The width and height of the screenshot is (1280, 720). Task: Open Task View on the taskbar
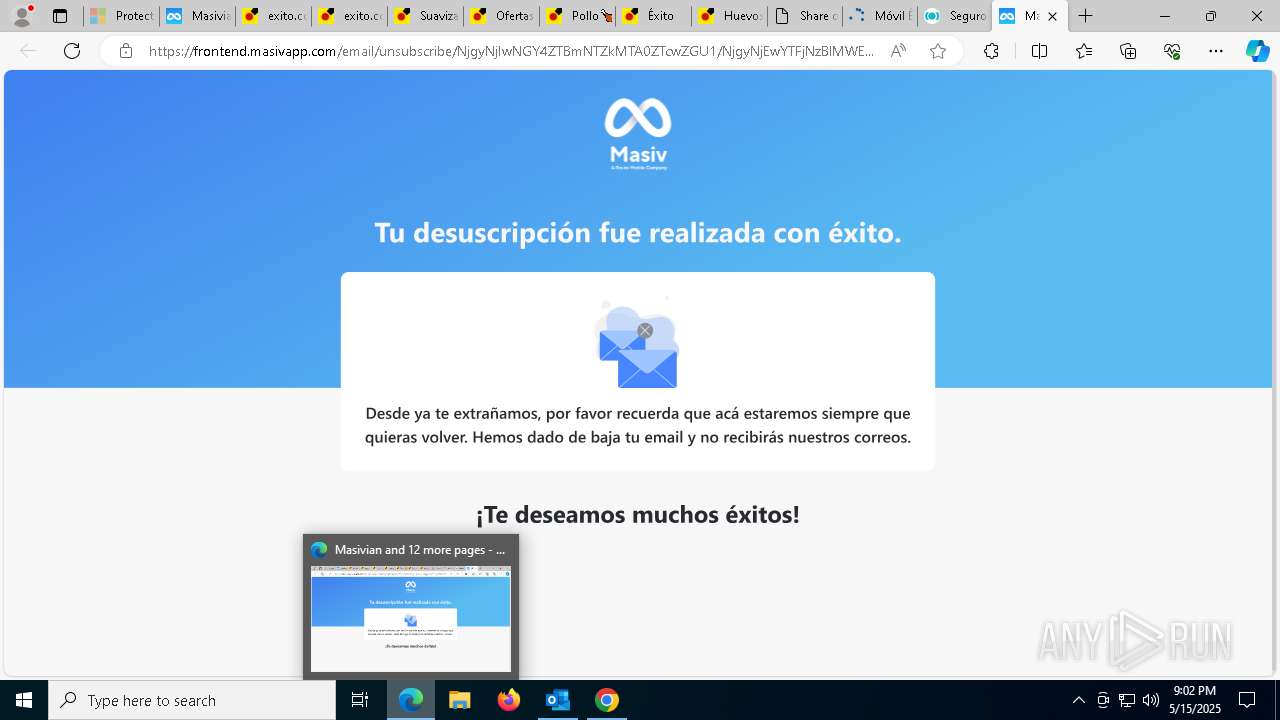[360, 700]
